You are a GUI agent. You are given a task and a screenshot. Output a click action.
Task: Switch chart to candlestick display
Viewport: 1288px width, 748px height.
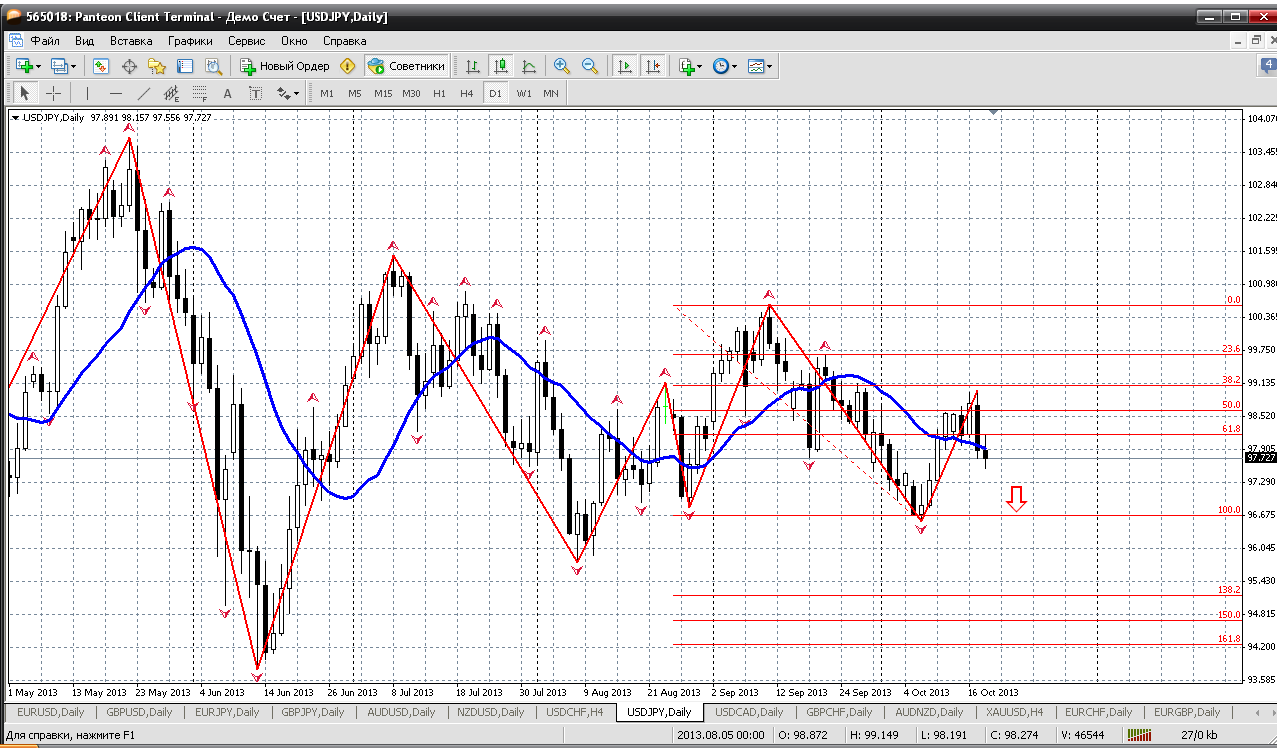[x=500, y=66]
